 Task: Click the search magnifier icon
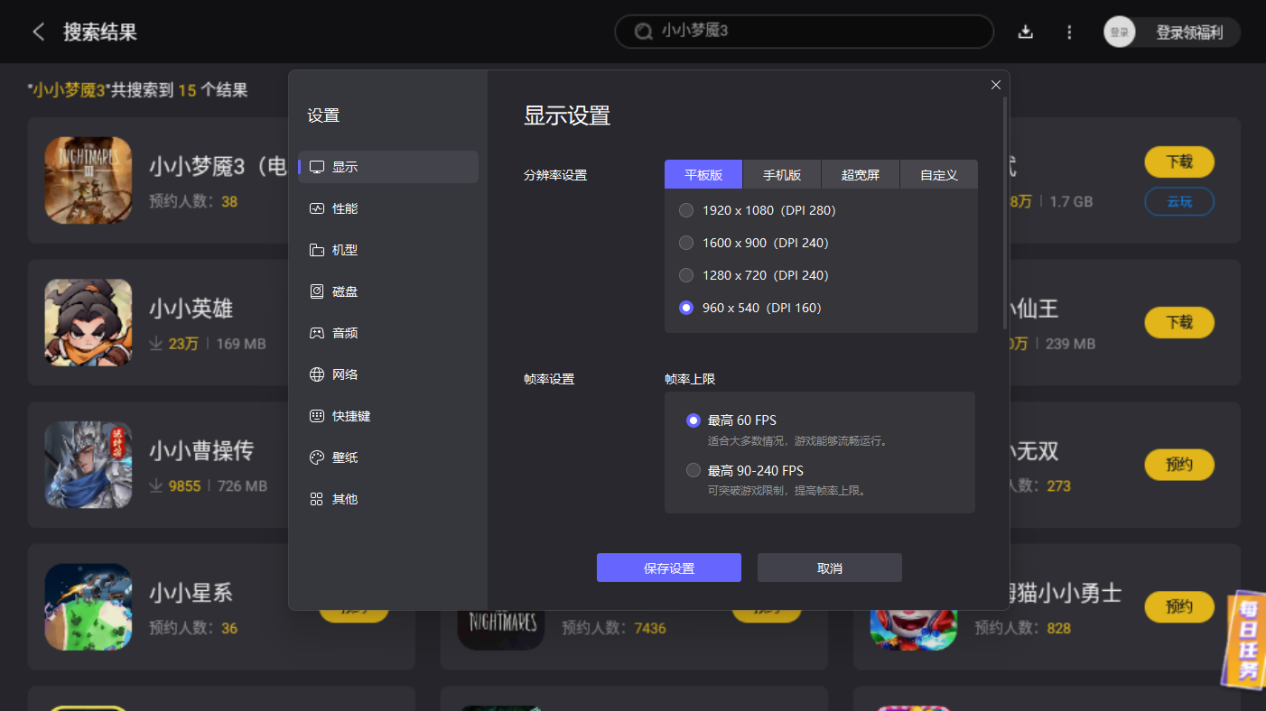[644, 32]
